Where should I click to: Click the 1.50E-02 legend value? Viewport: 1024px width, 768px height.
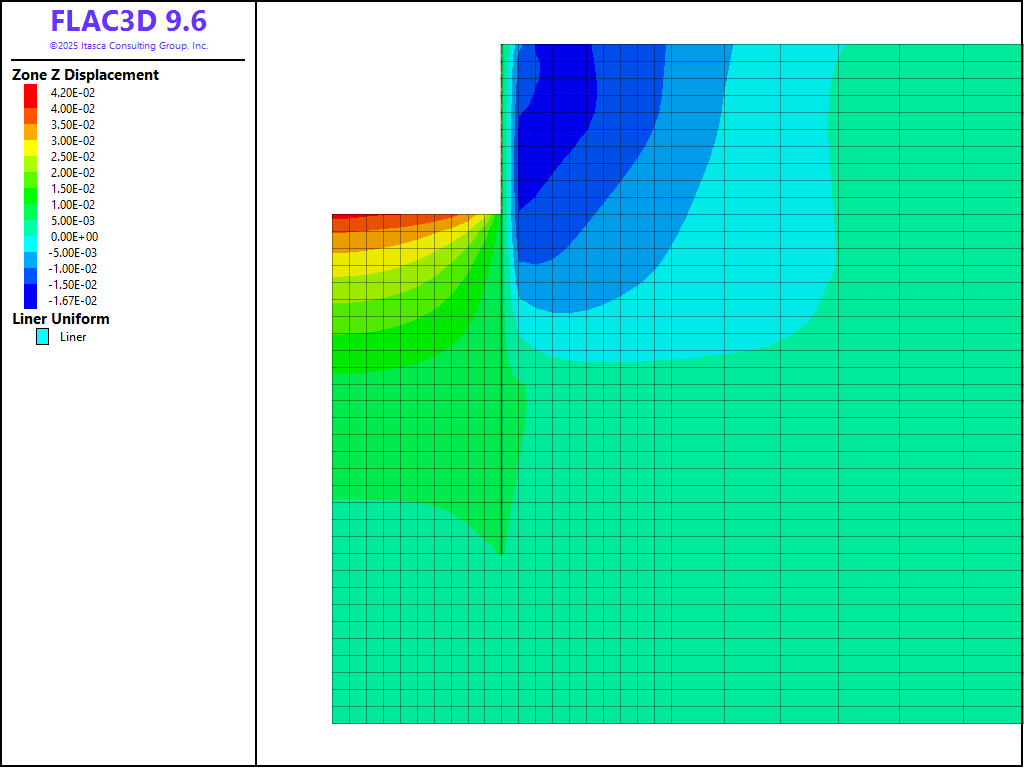73,189
